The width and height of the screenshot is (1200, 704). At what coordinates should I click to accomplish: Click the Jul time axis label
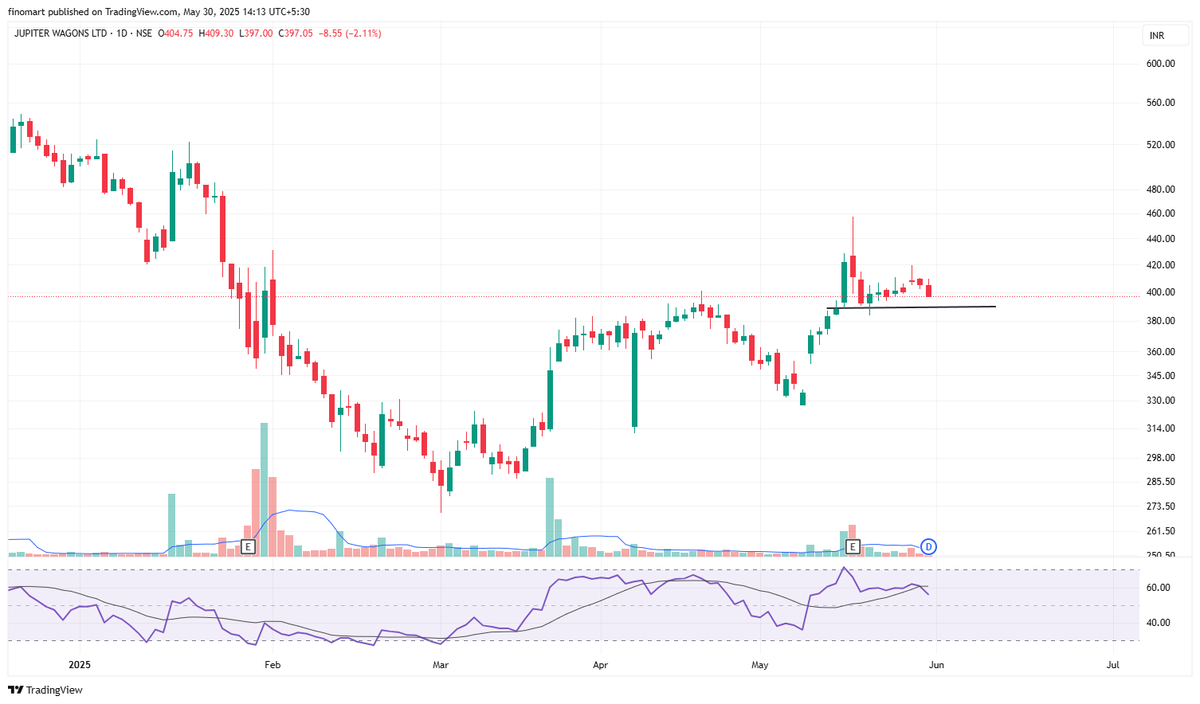coord(1113,664)
